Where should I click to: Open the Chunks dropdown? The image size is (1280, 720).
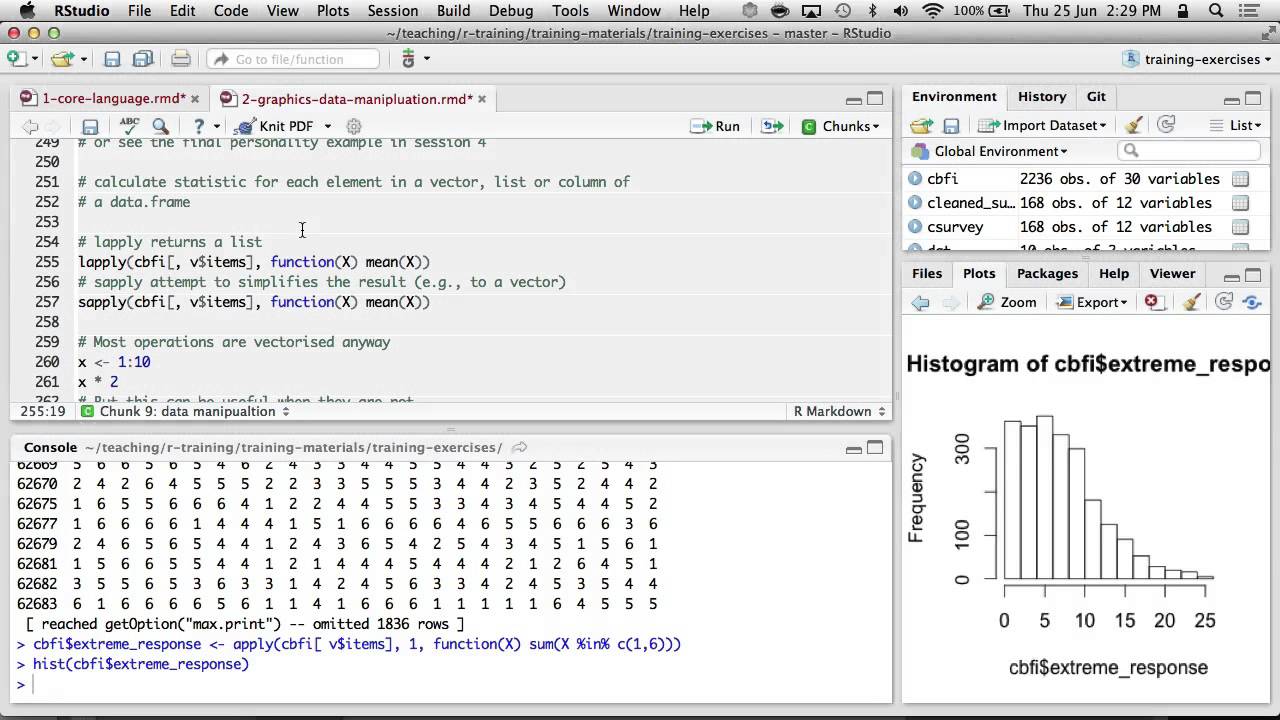point(841,126)
